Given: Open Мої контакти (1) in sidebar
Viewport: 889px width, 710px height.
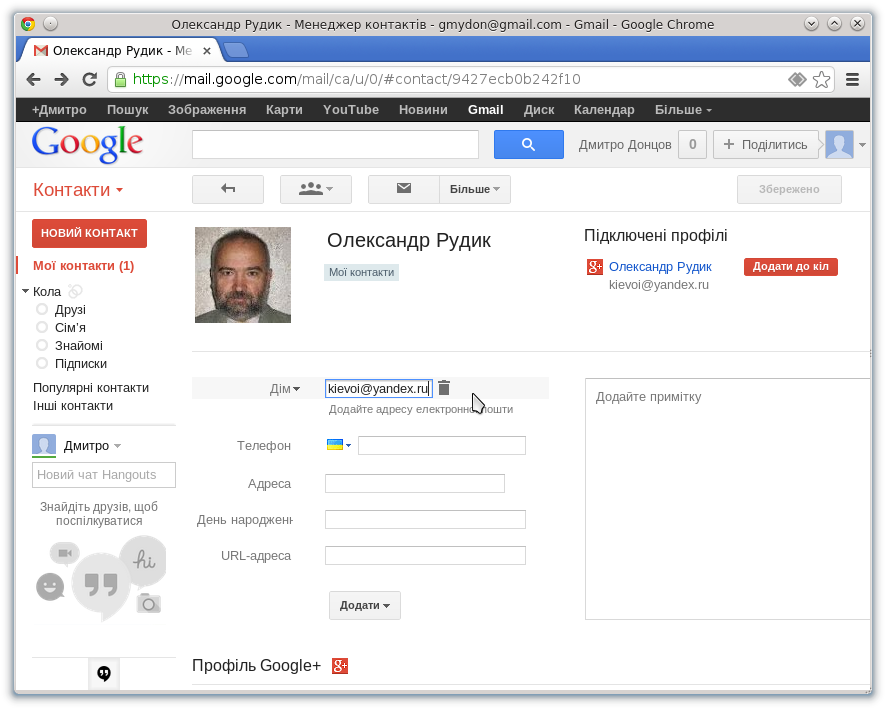Looking at the screenshot, I should [83, 266].
